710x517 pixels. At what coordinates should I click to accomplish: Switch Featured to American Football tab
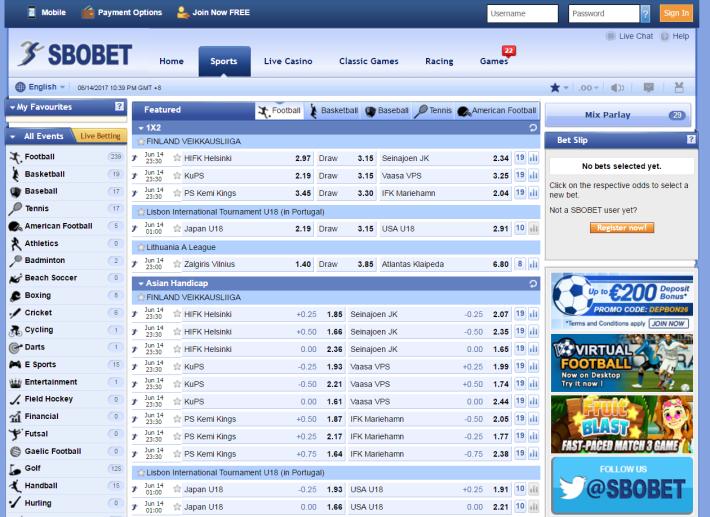[497, 110]
